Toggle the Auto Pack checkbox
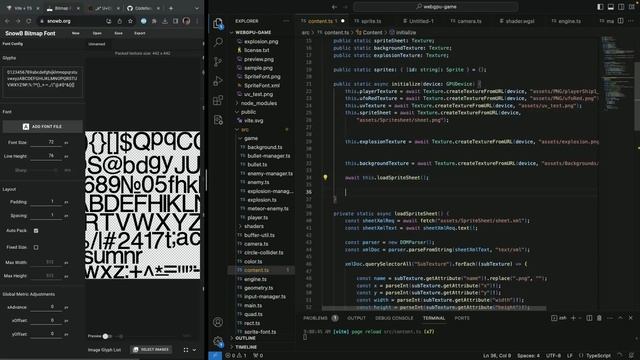This screenshot has height=360, width=640. point(36,231)
